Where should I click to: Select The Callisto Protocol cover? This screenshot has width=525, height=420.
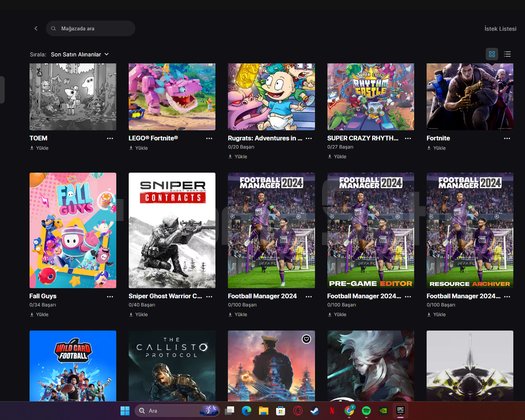172,366
